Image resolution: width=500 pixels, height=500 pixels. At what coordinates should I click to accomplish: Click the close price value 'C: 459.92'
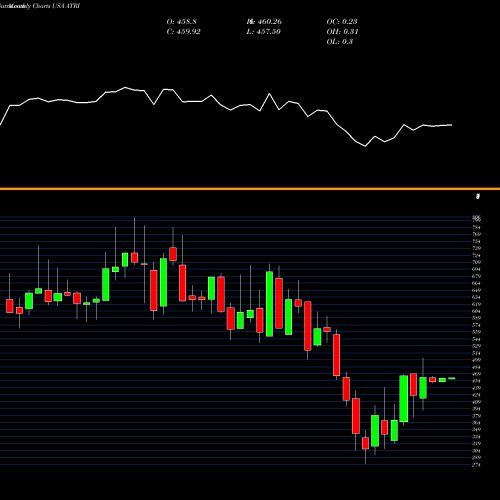[x=183, y=32]
